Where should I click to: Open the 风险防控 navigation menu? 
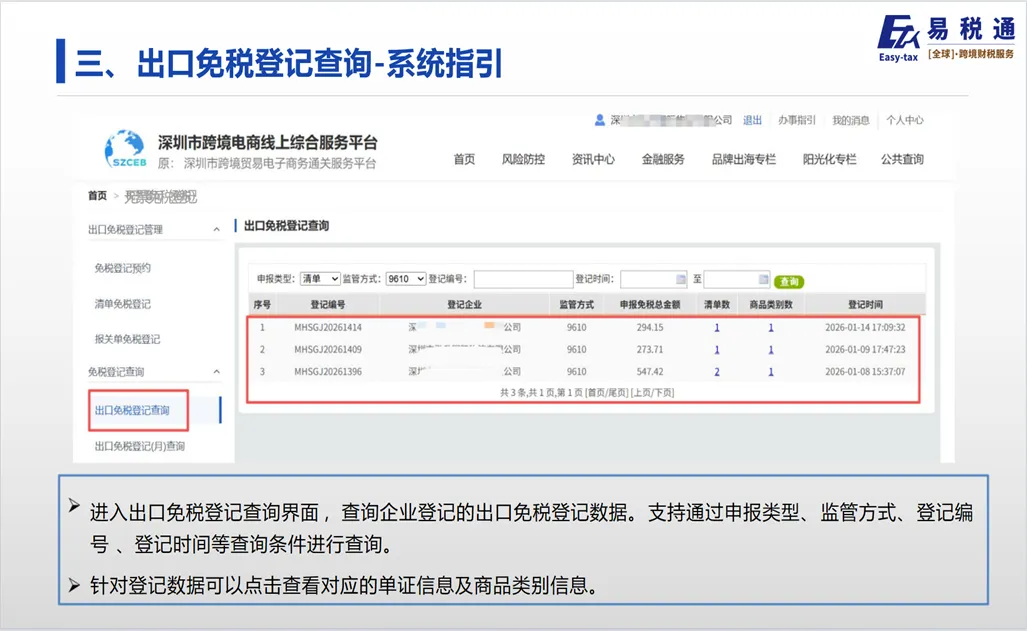click(x=526, y=158)
